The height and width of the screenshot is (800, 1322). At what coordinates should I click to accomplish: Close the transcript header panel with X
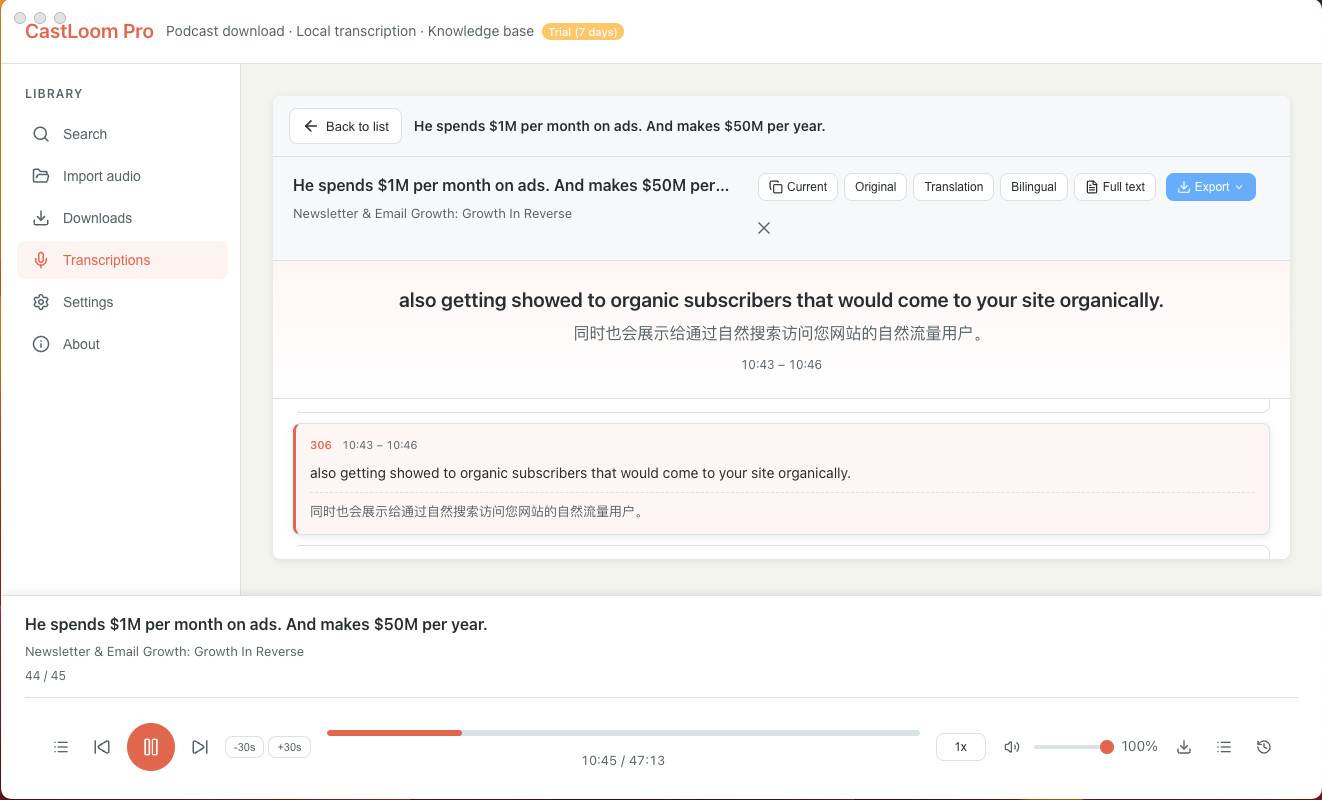point(764,228)
